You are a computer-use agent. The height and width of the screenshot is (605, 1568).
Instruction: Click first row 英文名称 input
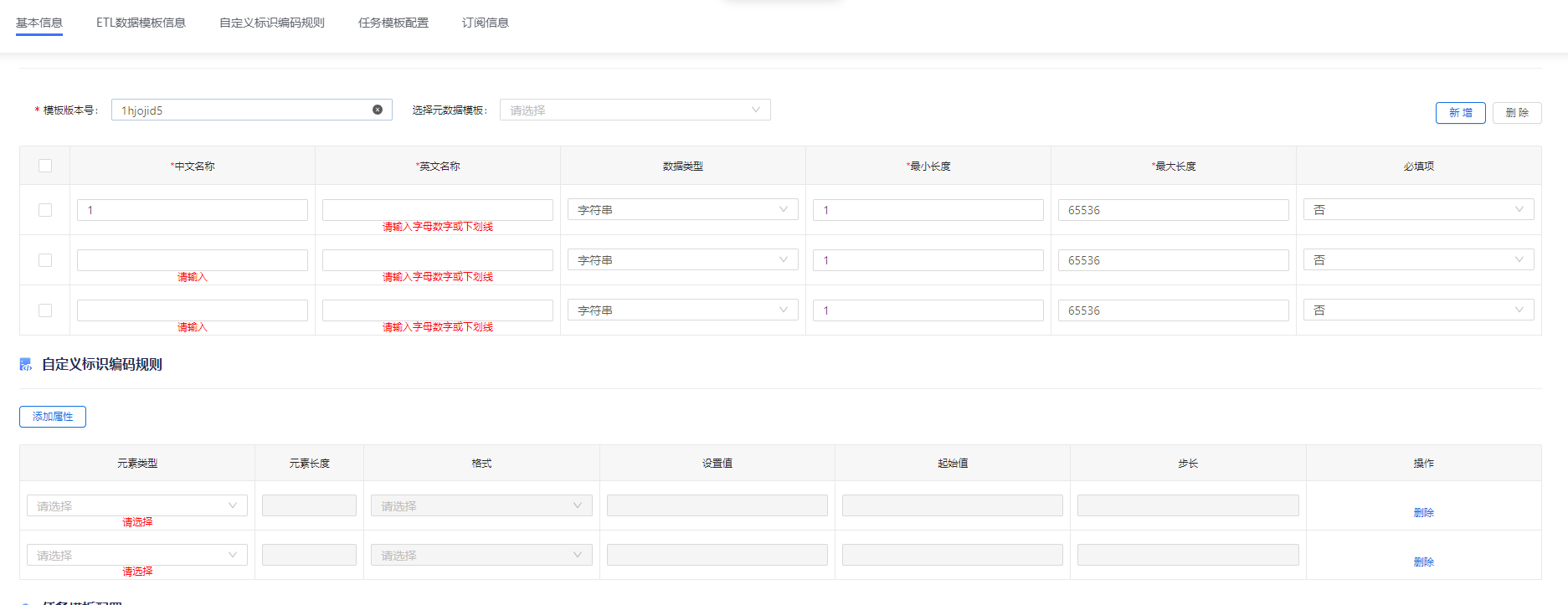click(x=438, y=210)
